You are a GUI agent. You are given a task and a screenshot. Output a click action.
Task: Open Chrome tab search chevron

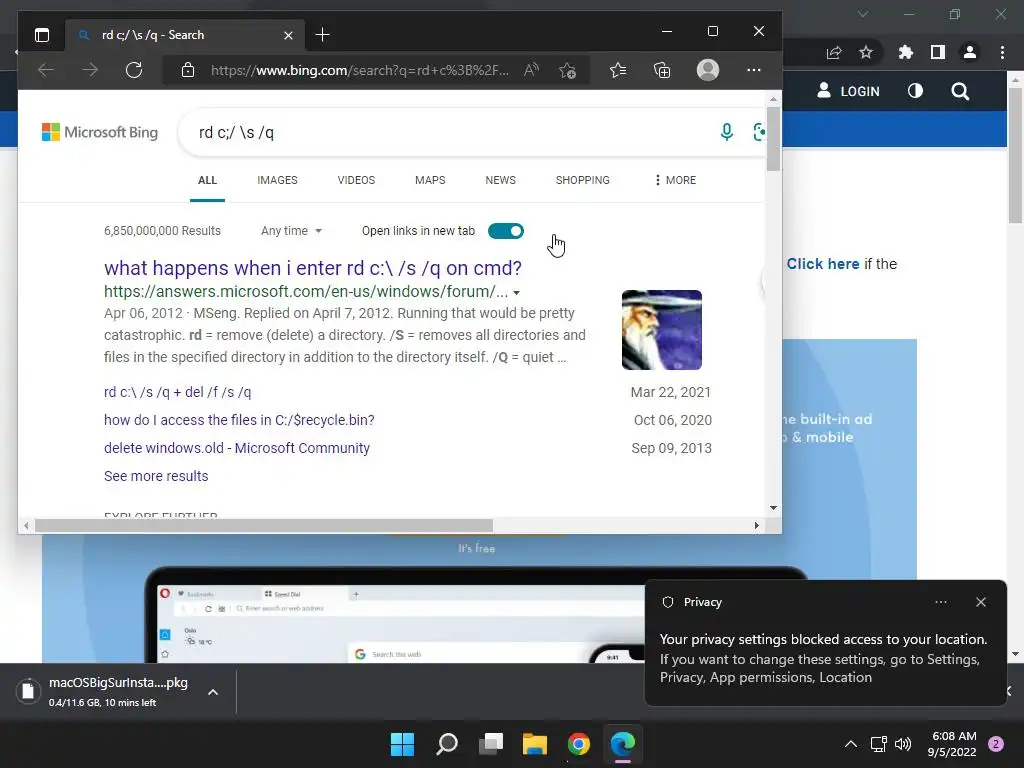863,14
